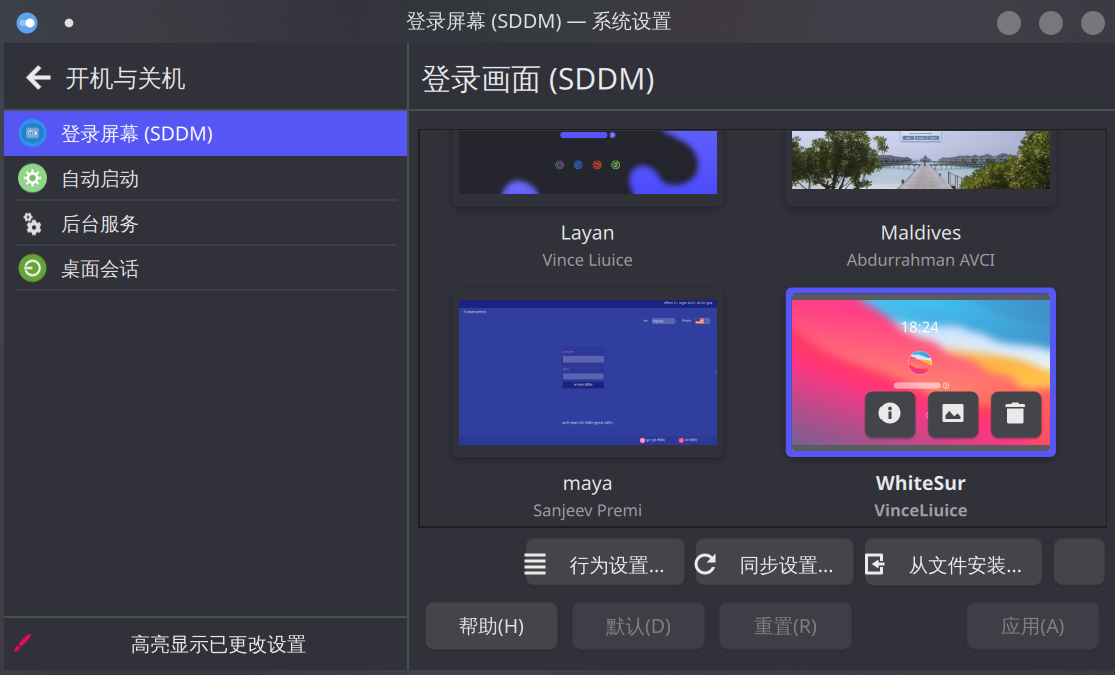The image size is (1115, 675).
Task: Click 同步设置... button
Action: pos(774,565)
